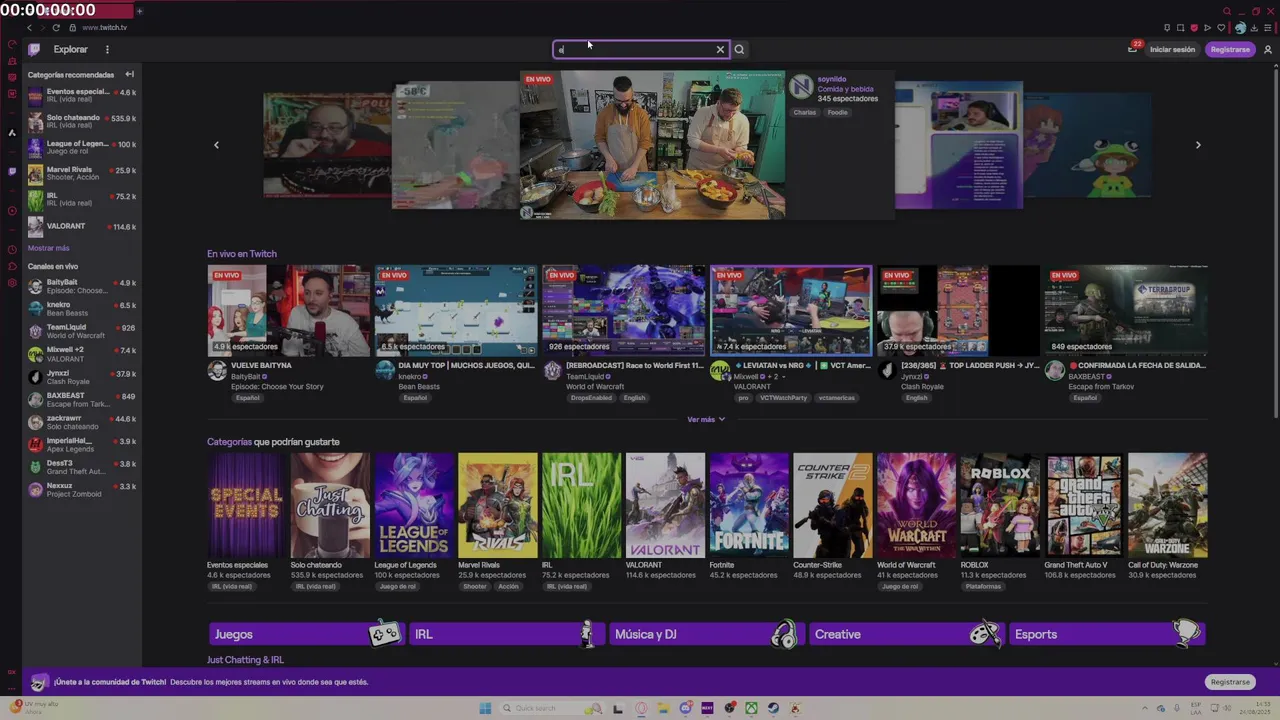Click the Categorías link heading
Image resolution: width=1280 pixels, height=720 pixels.
pos(229,442)
